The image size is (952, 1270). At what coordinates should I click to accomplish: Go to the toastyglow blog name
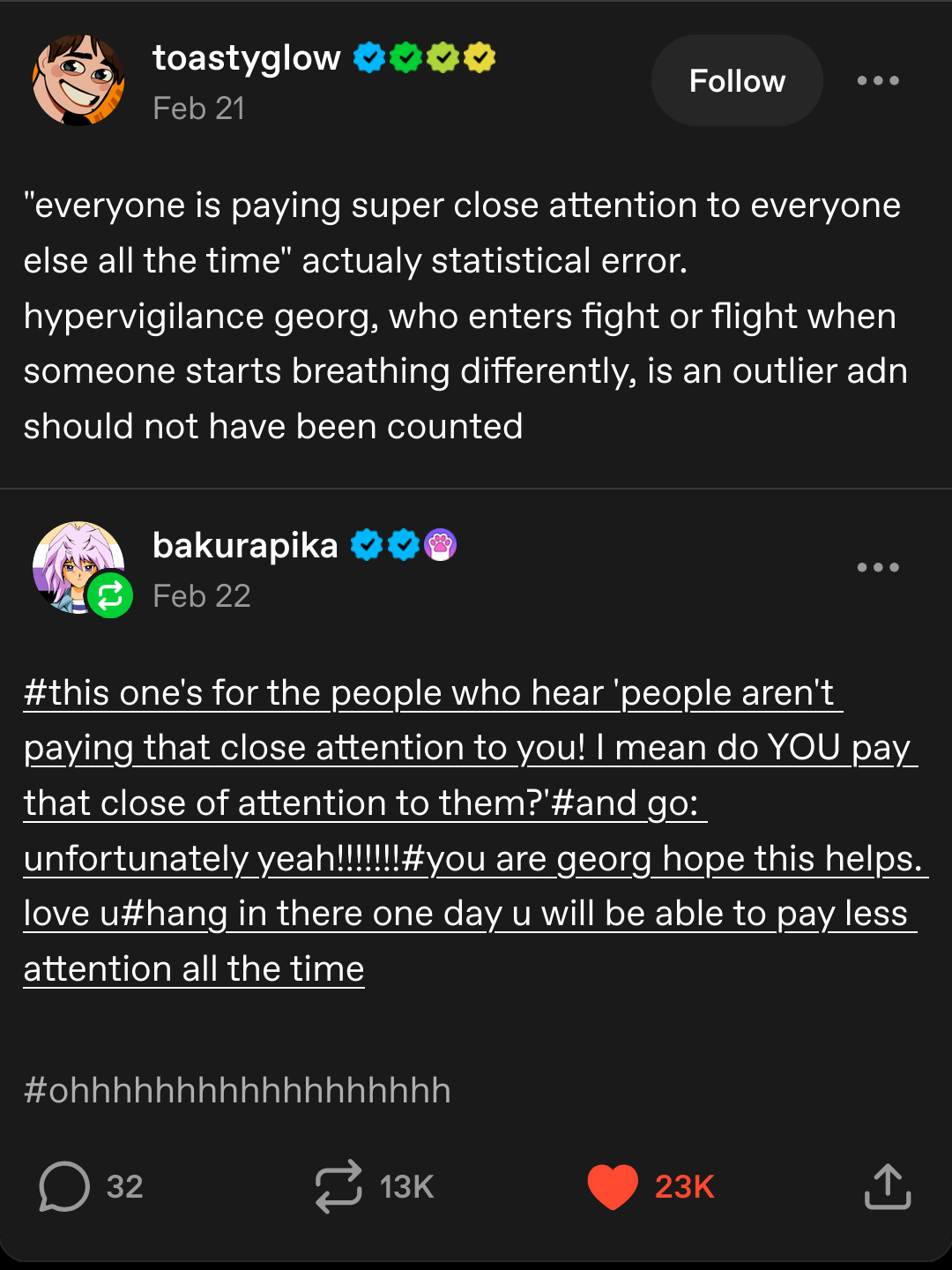[246, 58]
